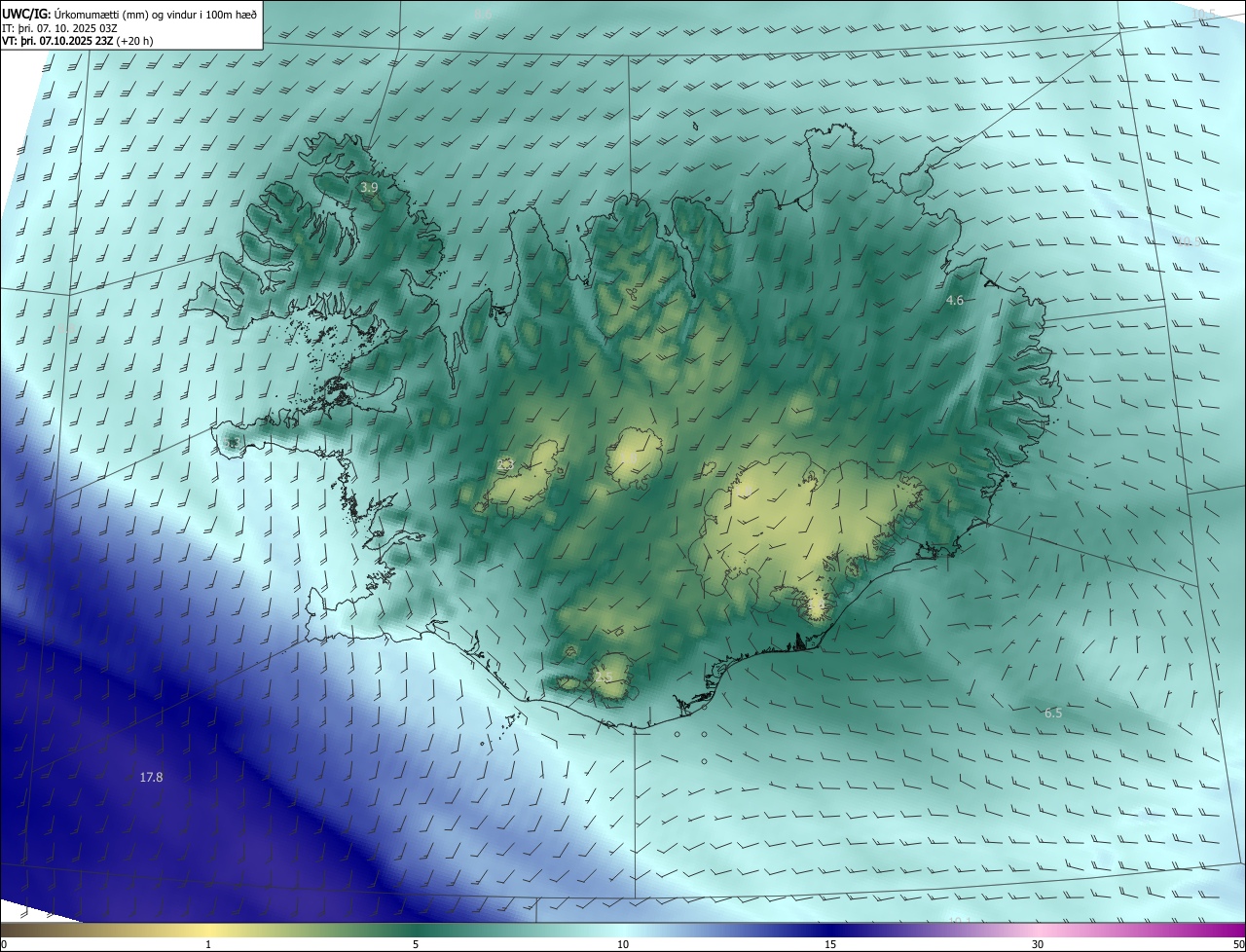Click the colorbar tick label "10"
Image resolution: width=1246 pixels, height=952 pixels.
tap(623, 944)
